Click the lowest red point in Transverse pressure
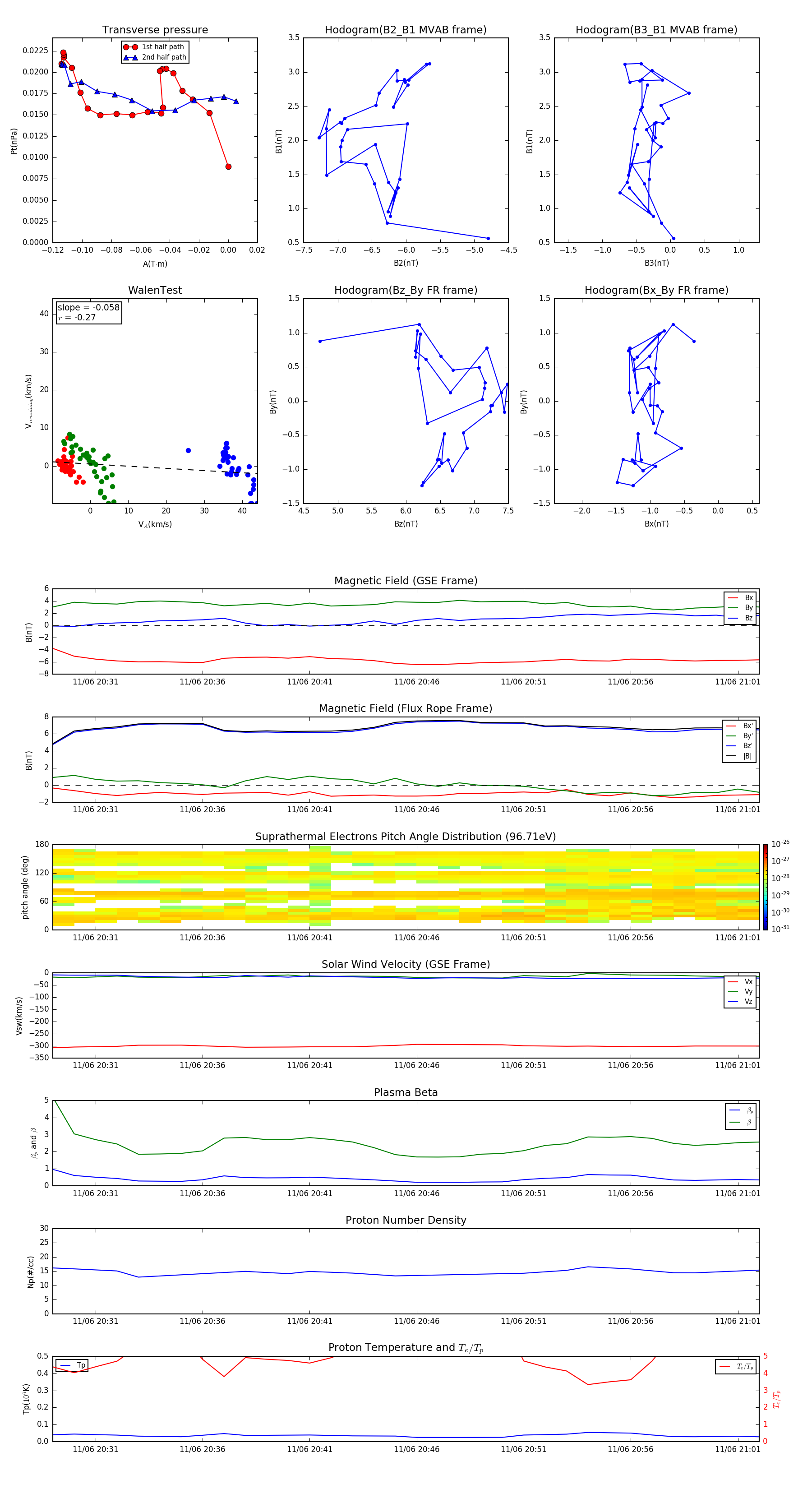Screen dimensions: 812x1489 tap(228, 166)
